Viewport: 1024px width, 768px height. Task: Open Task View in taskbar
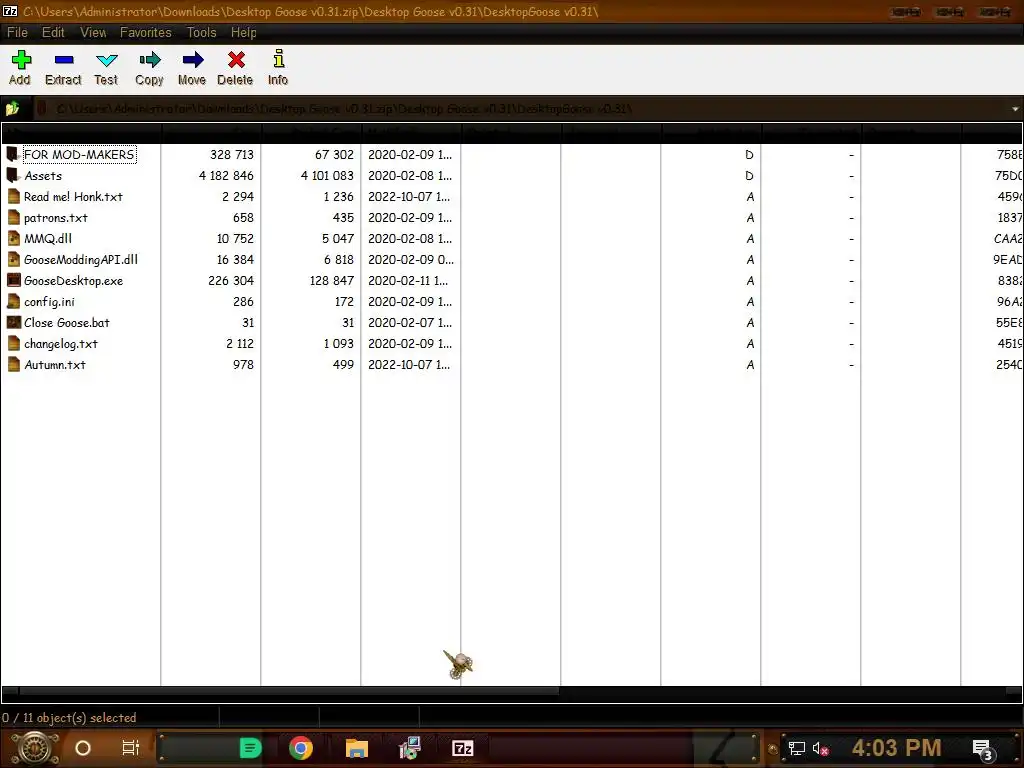[x=131, y=748]
